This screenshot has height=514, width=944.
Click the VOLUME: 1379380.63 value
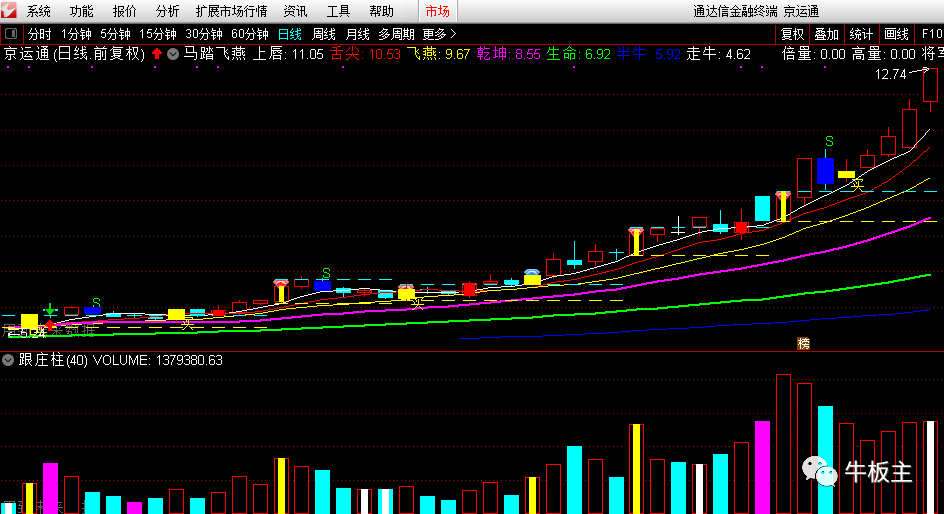click(158, 360)
